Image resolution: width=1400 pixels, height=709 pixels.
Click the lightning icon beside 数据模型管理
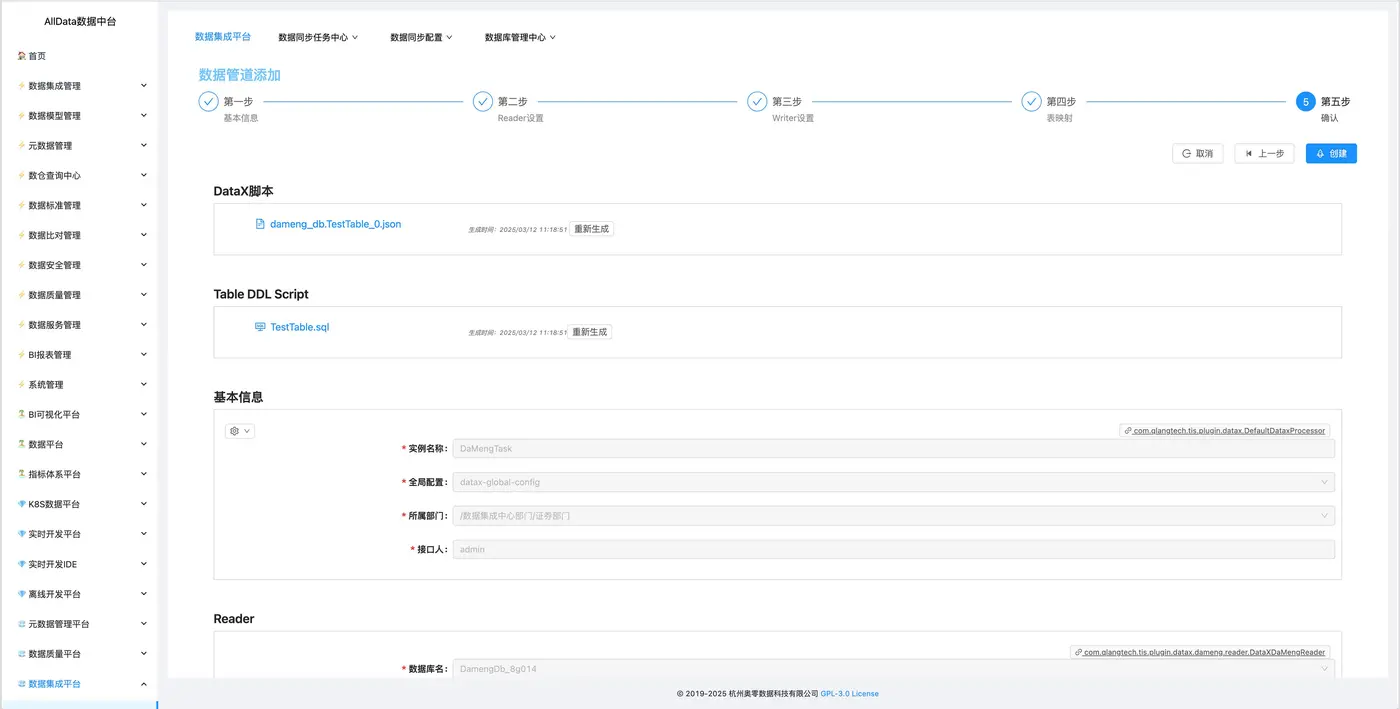point(21,116)
